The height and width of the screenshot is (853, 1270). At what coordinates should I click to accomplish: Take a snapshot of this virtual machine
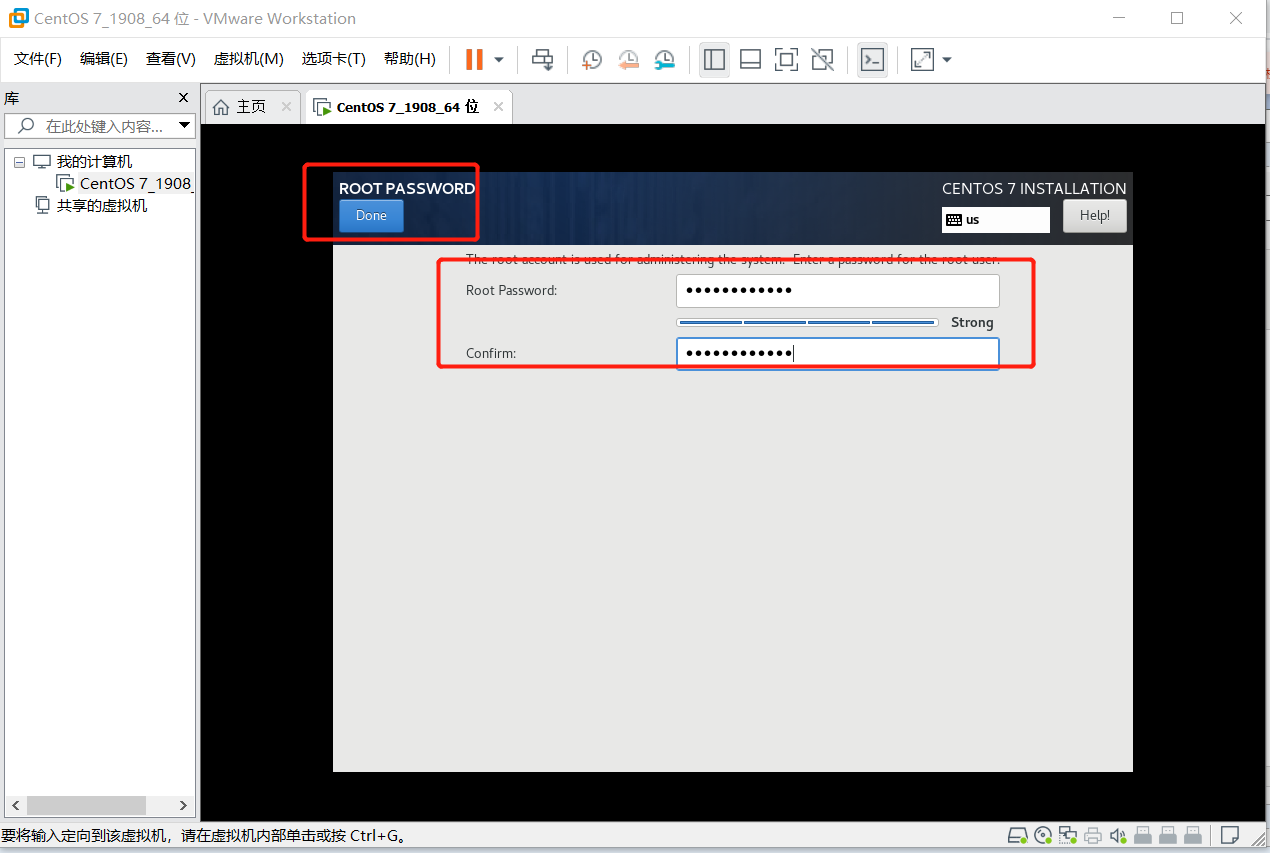click(x=592, y=60)
